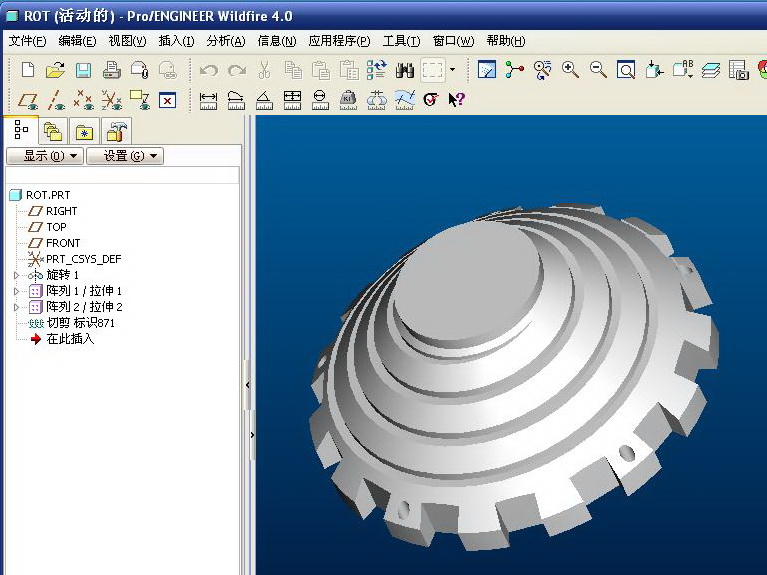Open reorient view tool
This screenshot has width=767, height=575.
coord(654,70)
